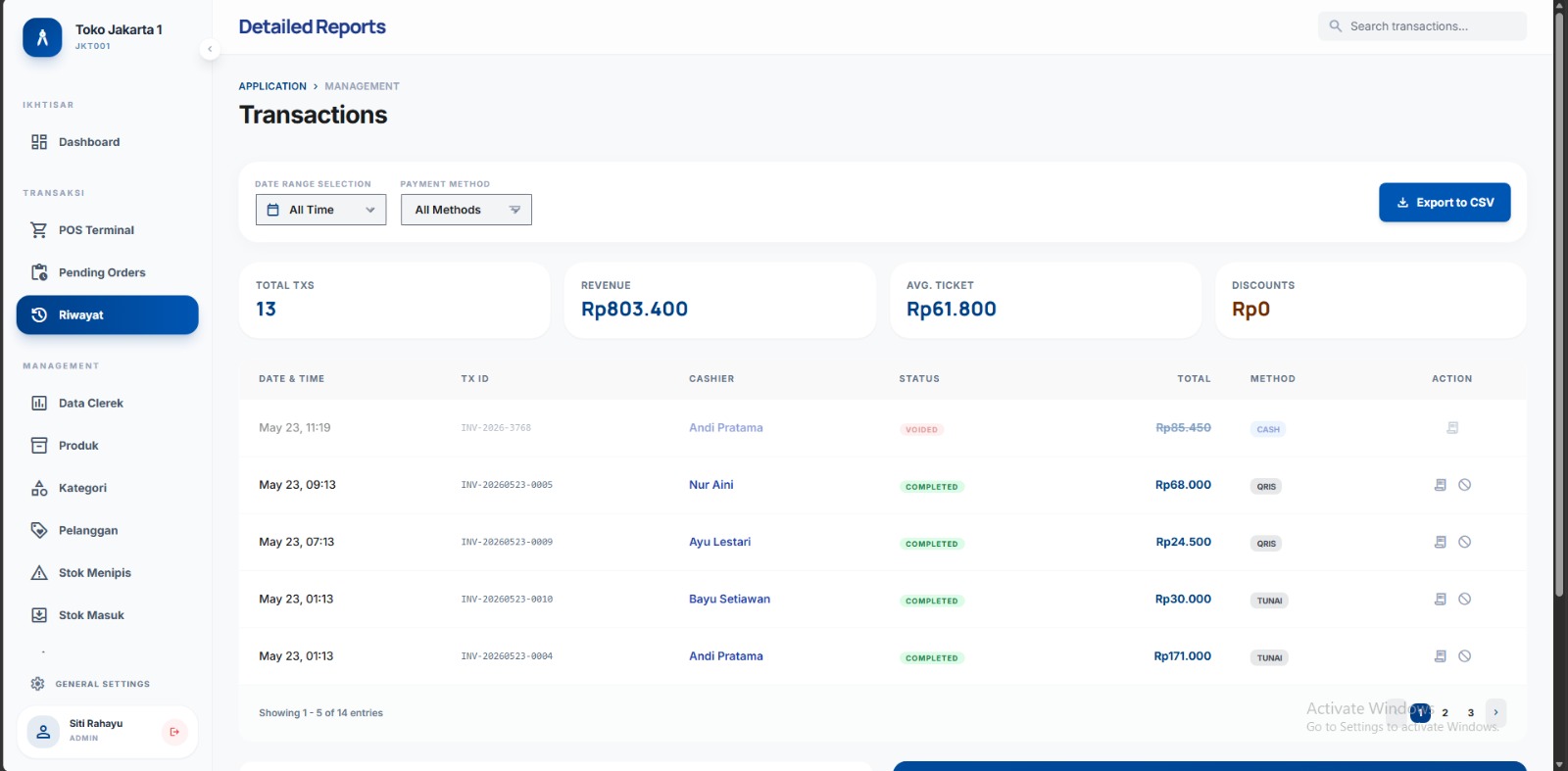Open the Pelanggan tag icon

coord(39,530)
